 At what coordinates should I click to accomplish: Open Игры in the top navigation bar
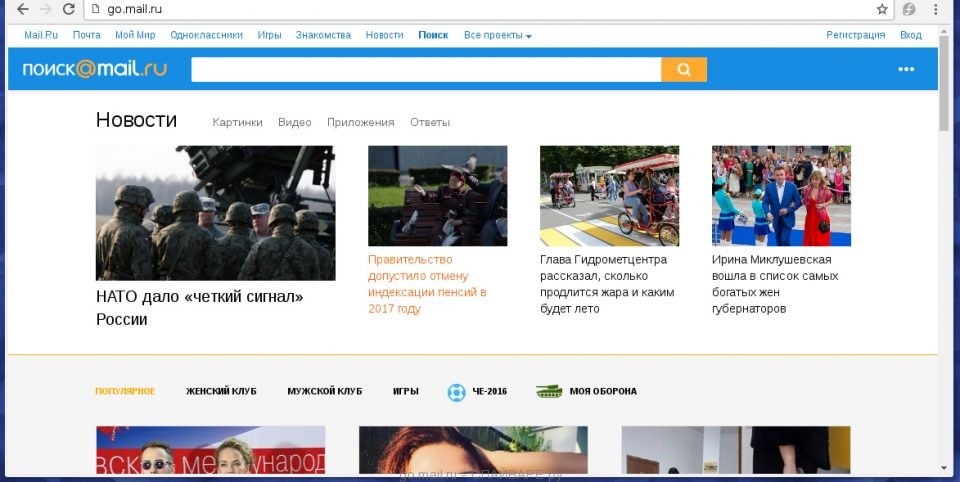coord(269,35)
